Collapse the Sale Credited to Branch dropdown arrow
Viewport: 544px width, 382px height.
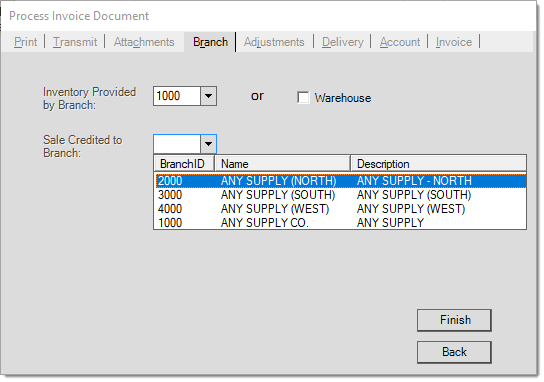(209, 144)
